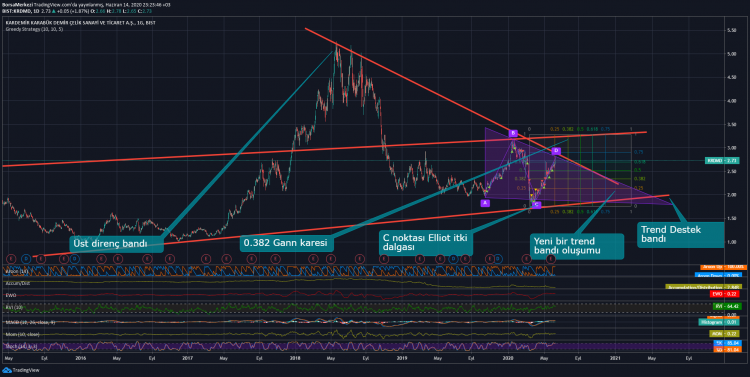750x377 pixels.
Task: Click the TradingView cloud logo
Action: click(x=7, y=370)
